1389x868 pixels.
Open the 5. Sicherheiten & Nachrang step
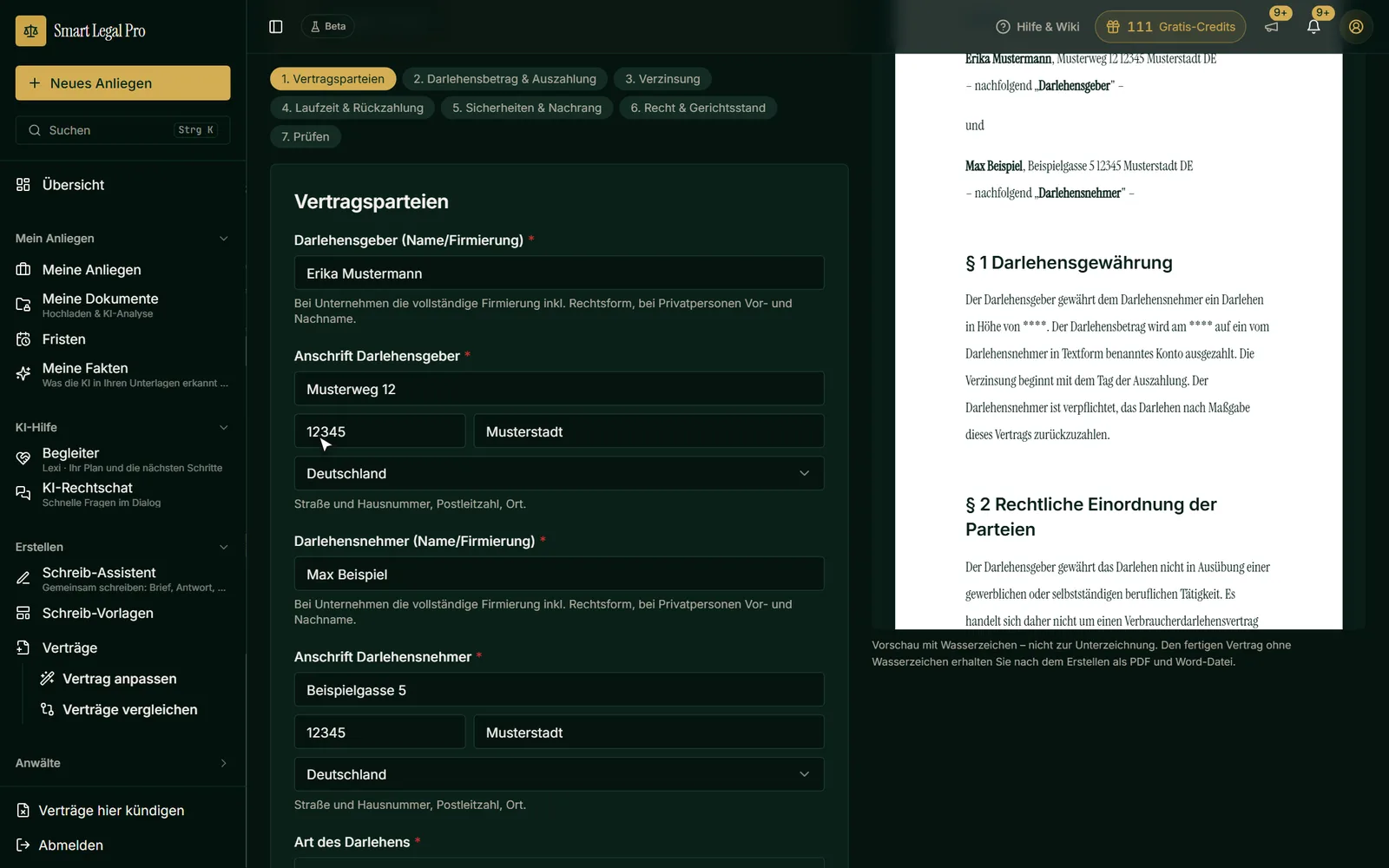click(x=527, y=108)
